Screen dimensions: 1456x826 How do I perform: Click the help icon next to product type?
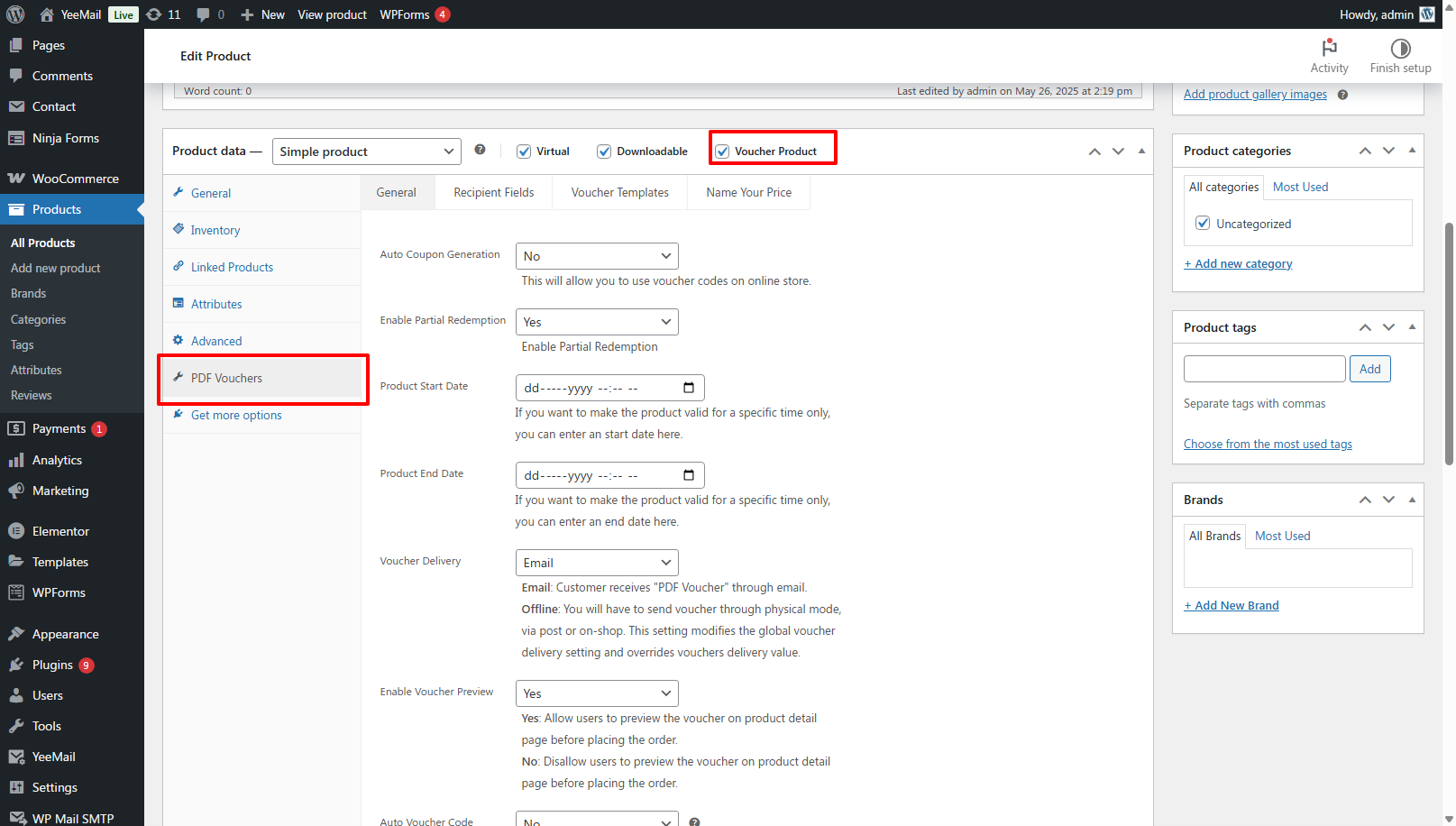(x=480, y=150)
